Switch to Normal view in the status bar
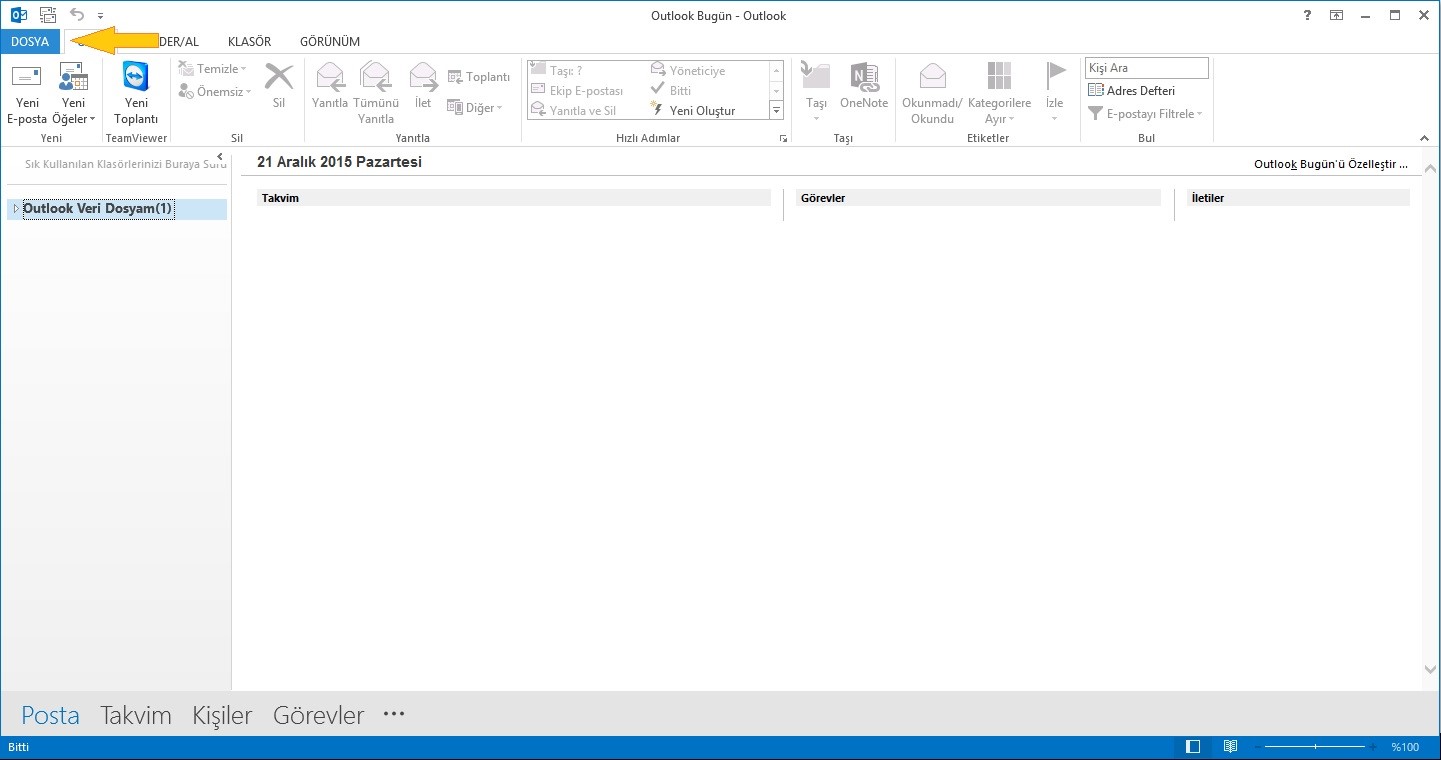This screenshot has height=760, width=1441. pyautogui.click(x=1193, y=747)
